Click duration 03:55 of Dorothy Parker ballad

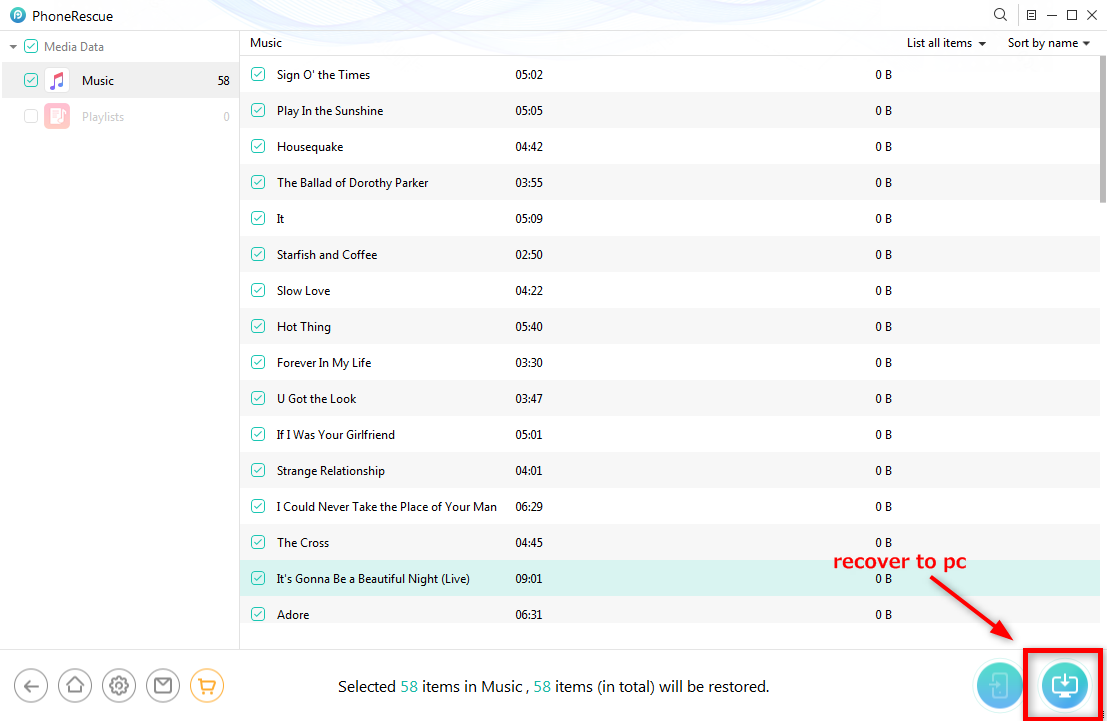point(529,183)
